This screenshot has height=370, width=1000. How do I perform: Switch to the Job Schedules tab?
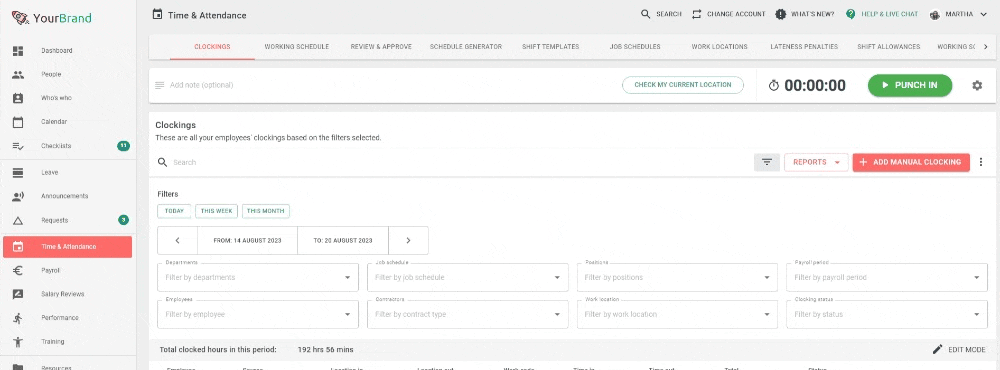[x=635, y=47]
